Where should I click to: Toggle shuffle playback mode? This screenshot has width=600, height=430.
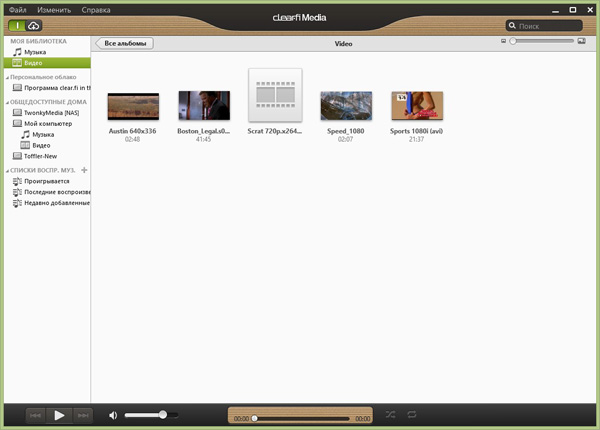tap(390, 414)
